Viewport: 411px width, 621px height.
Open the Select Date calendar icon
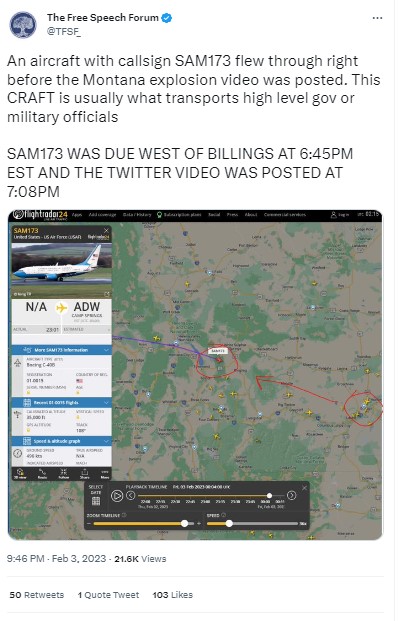pyautogui.click(x=96, y=501)
